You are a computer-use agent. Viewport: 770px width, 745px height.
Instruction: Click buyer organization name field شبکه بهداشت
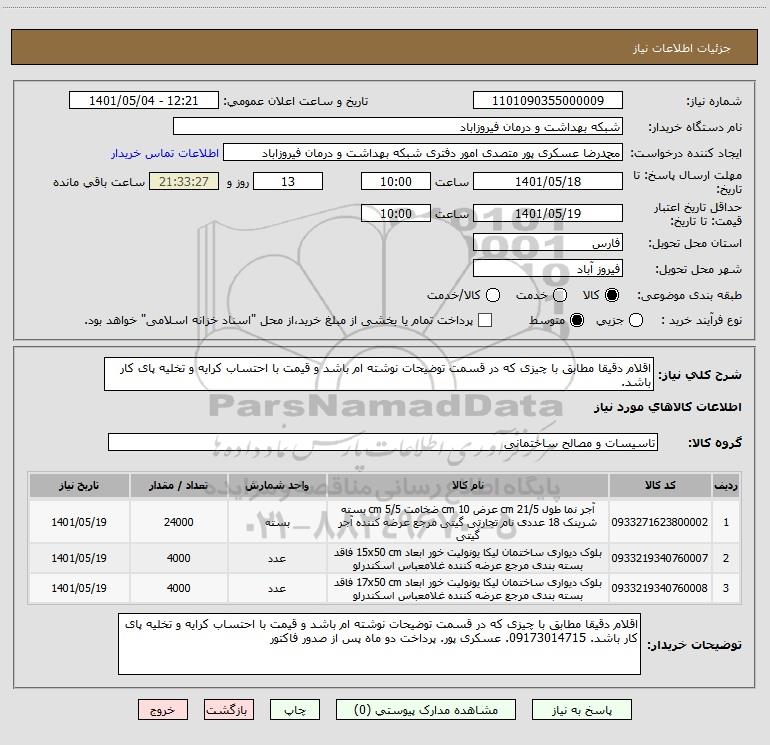coord(398,127)
